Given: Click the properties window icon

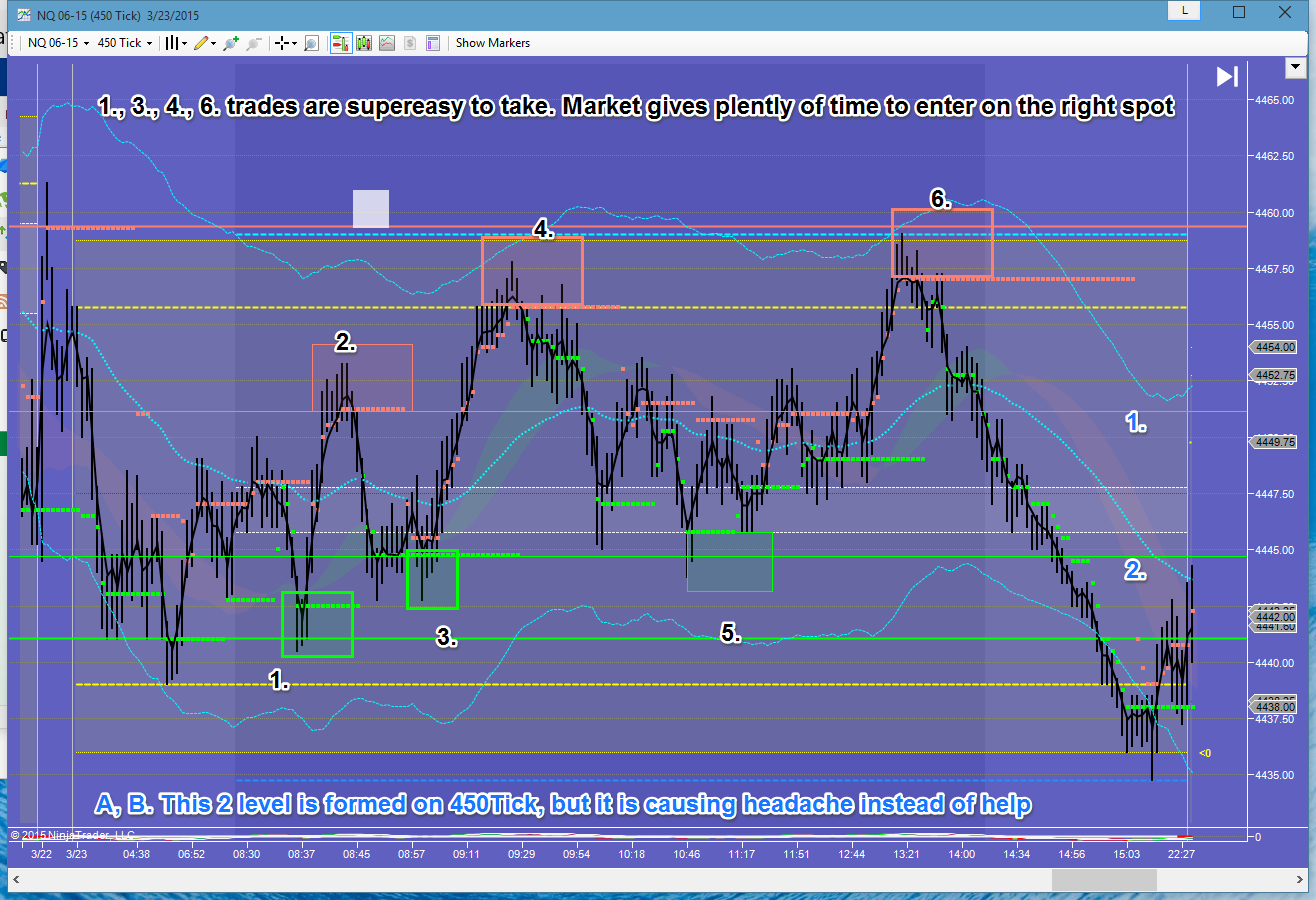Looking at the screenshot, I should [433, 43].
